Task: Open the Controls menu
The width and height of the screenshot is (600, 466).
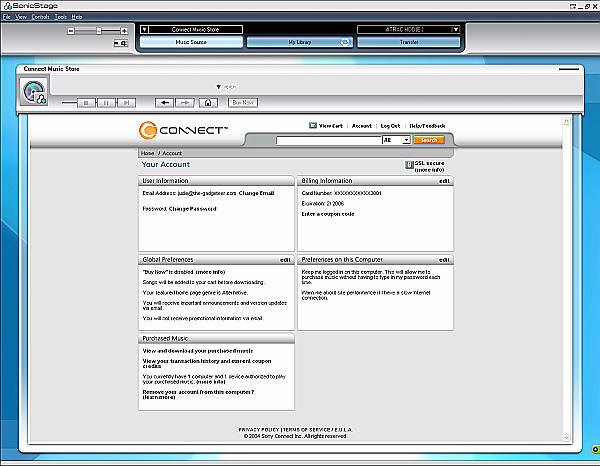Action: [x=40, y=17]
